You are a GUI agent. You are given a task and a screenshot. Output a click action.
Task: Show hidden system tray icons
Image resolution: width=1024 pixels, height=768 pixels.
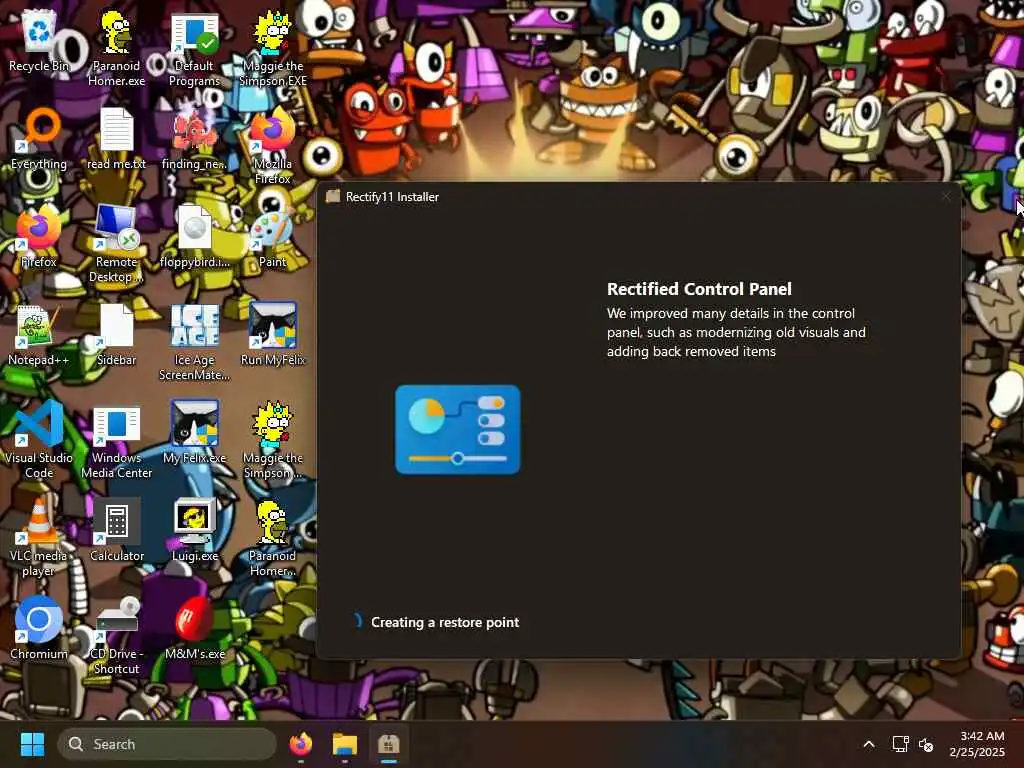[x=869, y=744]
